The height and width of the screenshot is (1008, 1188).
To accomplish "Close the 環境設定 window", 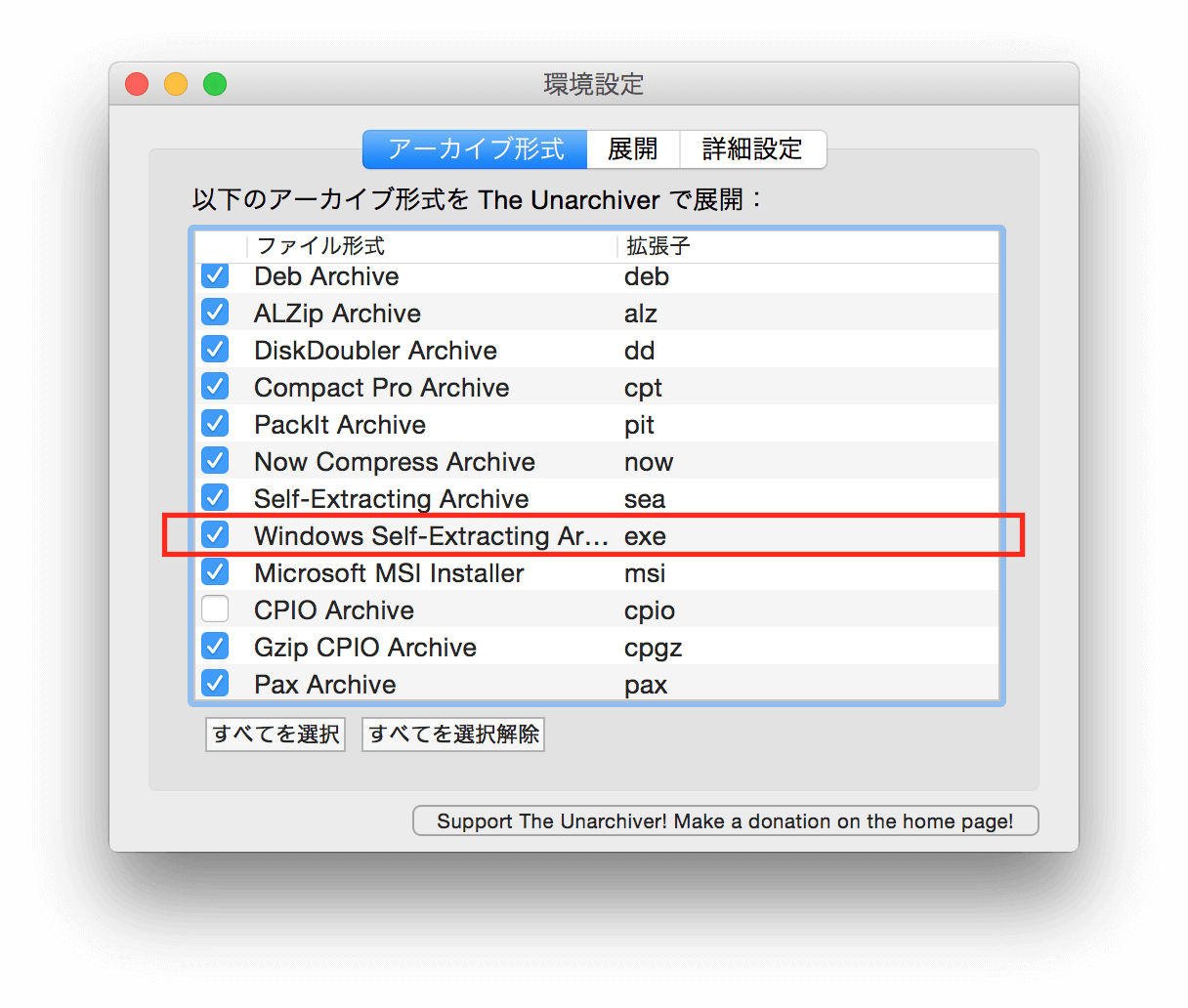I will pos(137,84).
